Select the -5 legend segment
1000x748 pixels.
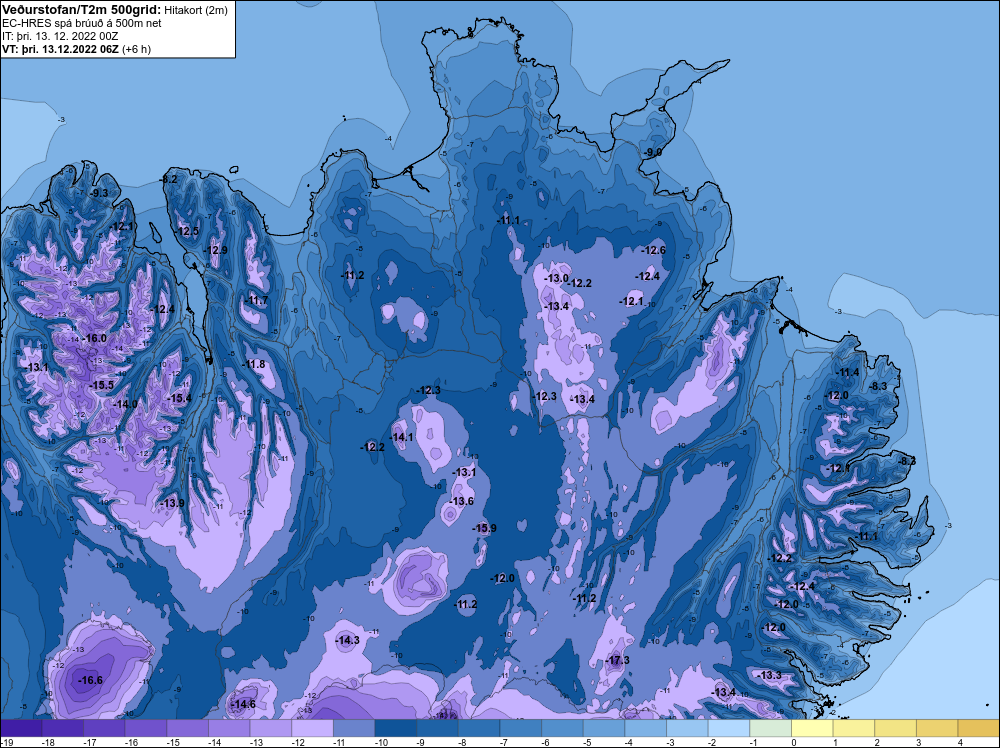(604, 728)
